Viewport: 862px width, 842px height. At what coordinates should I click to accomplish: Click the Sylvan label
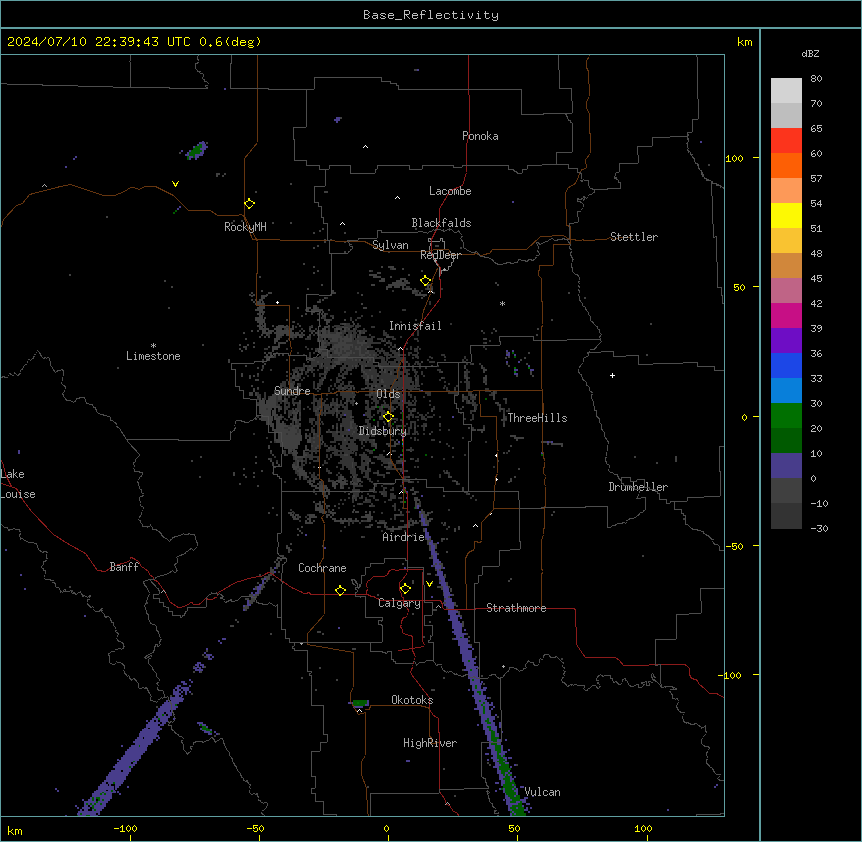[390, 245]
